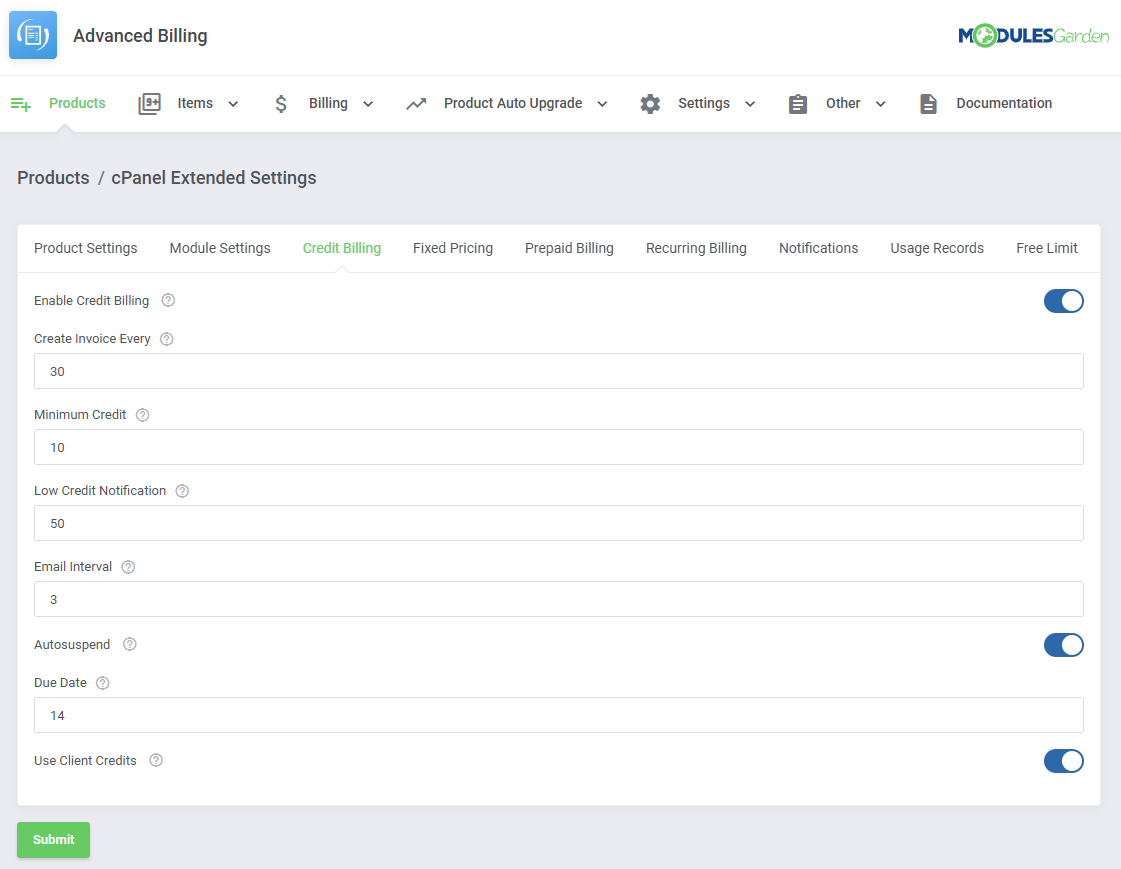Image resolution: width=1121 pixels, height=869 pixels.
Task: Open the Settings menu label
Action: tap(703, 103)
